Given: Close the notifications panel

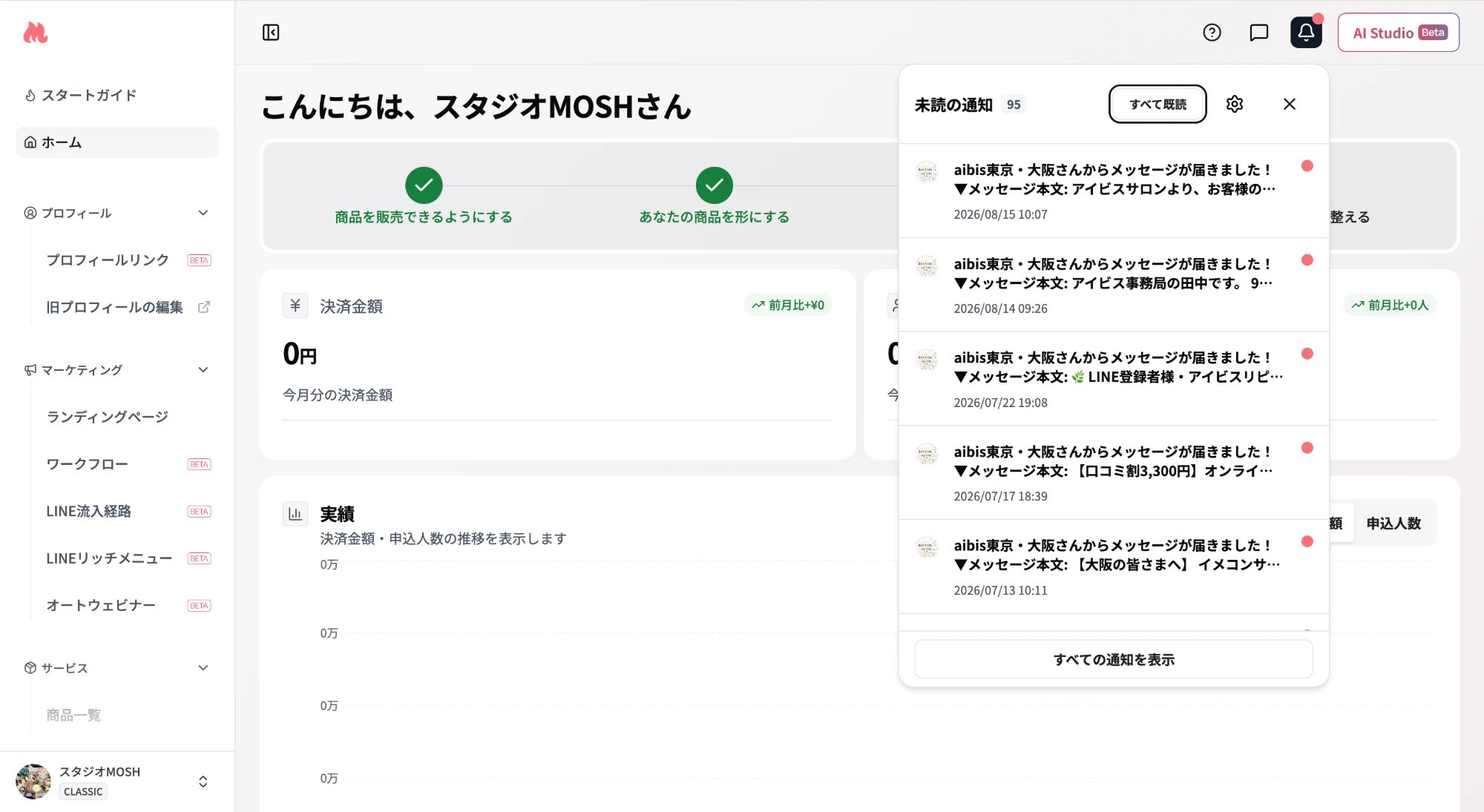Looking at the screenshot, I should click(1290, 105).
